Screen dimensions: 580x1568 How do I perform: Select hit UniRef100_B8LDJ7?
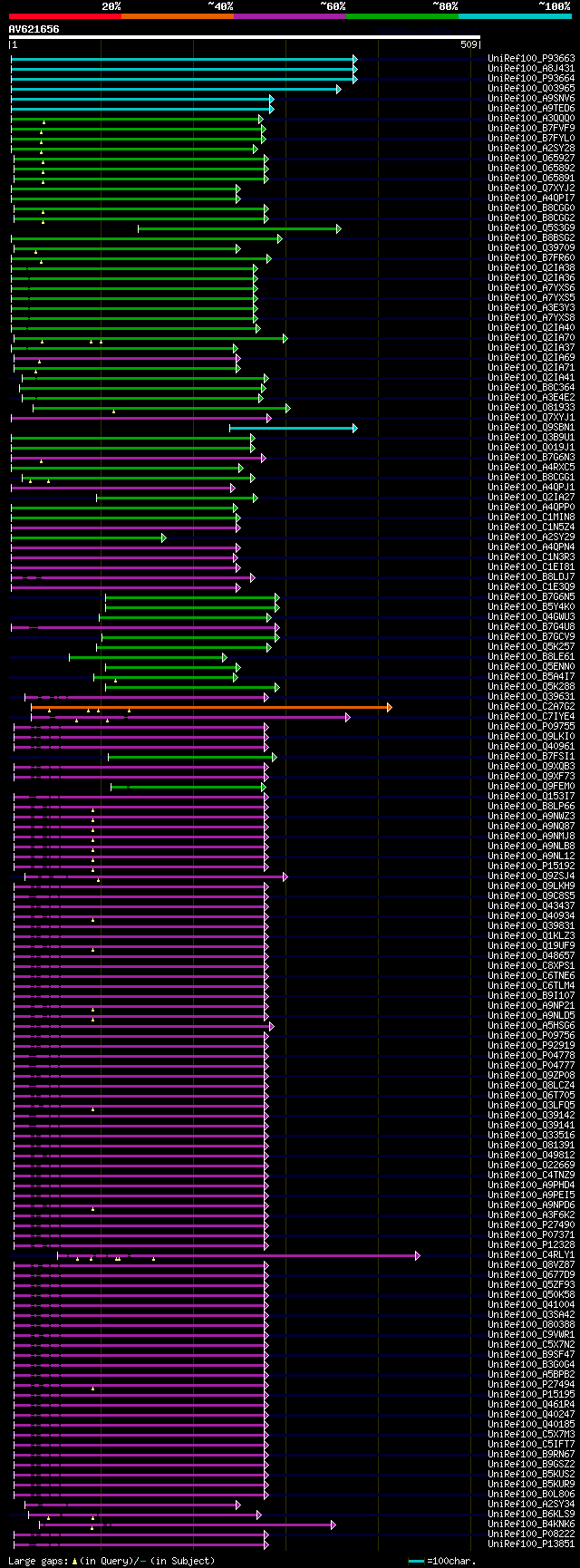531,577
